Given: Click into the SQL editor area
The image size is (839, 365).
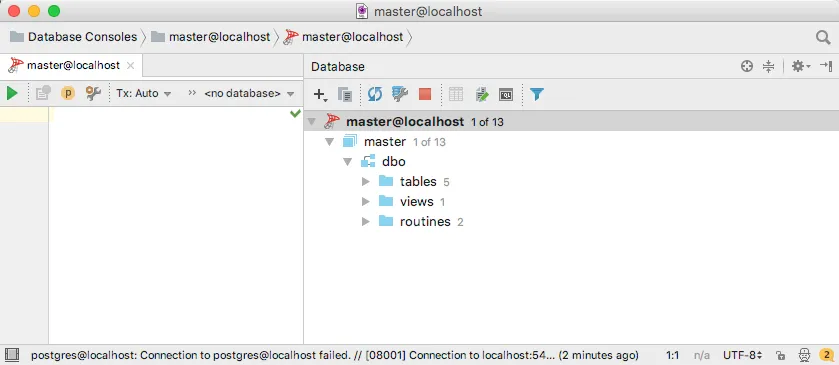Looking at the screenshot, I should click(x=176, y=225).
